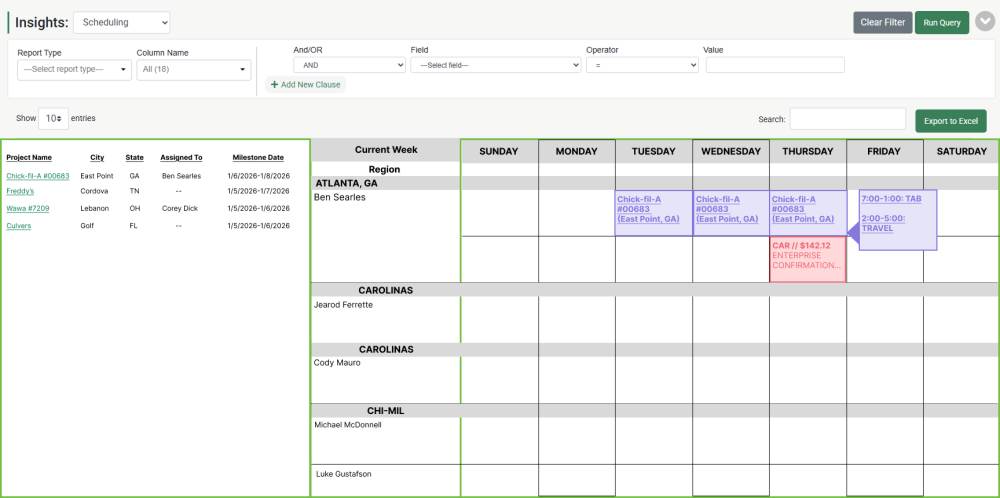1000x498 pixels.
Task: Open Column Name All (18) dropdown
Action: (x=193, y=69)
